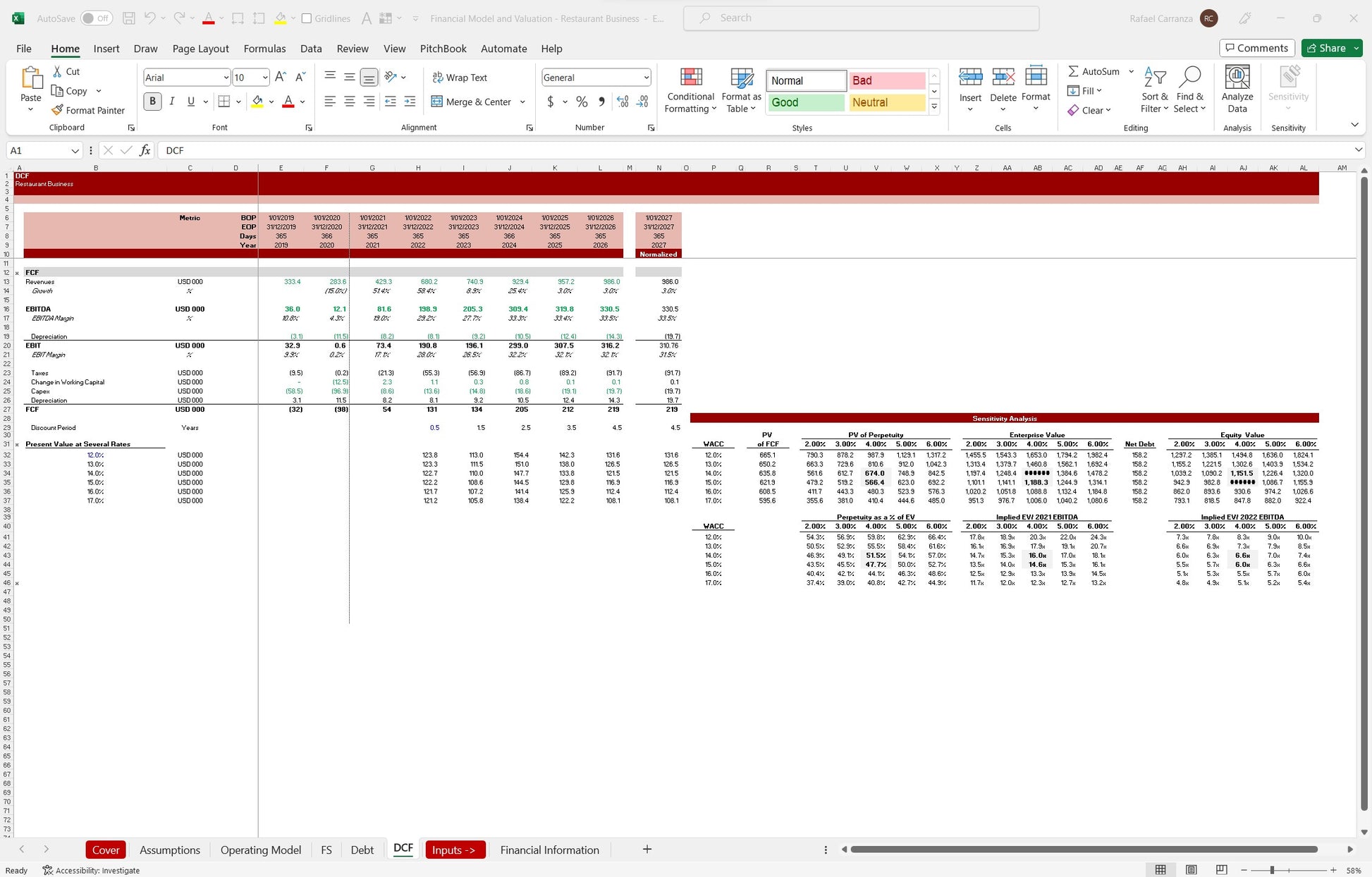Open the Name Box dropdown arrow
The image size is (1372, 877).
(x=75, y=150)
